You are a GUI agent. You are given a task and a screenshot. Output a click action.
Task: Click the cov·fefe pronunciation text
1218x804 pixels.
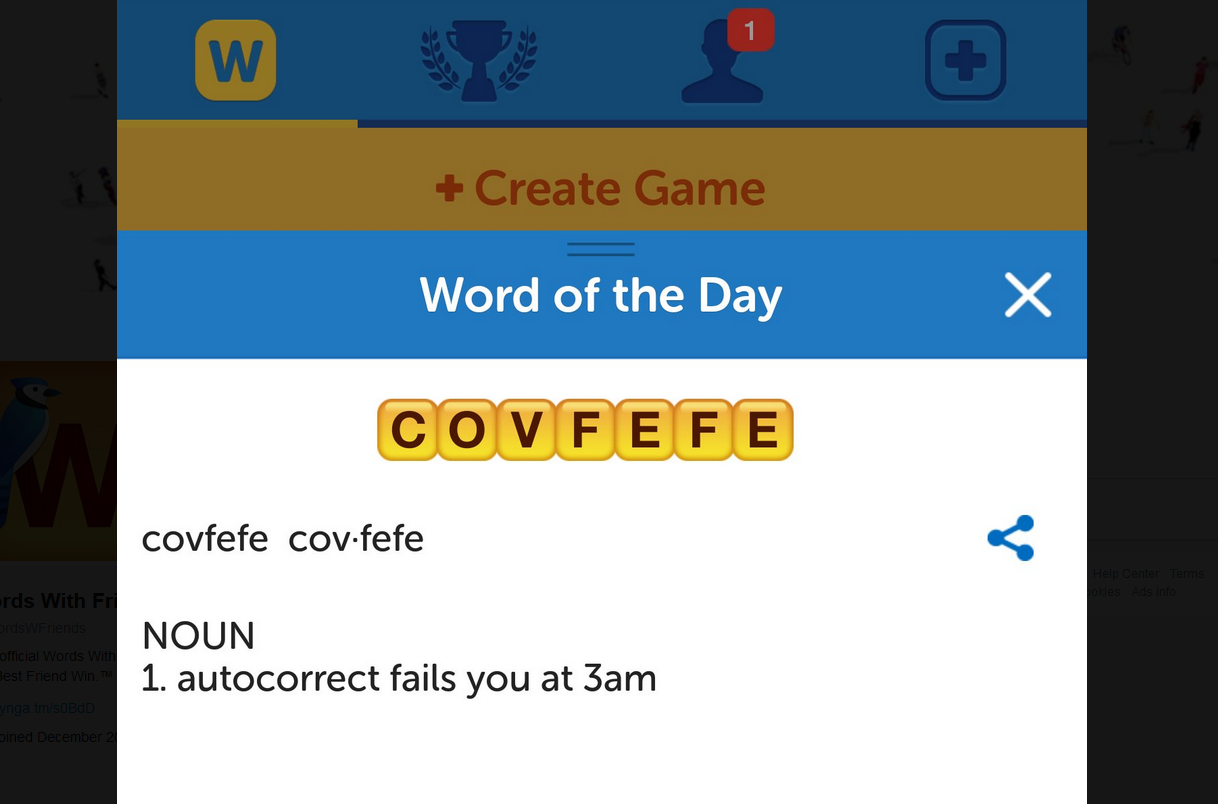pyautogui.click(x=356, y=539)
